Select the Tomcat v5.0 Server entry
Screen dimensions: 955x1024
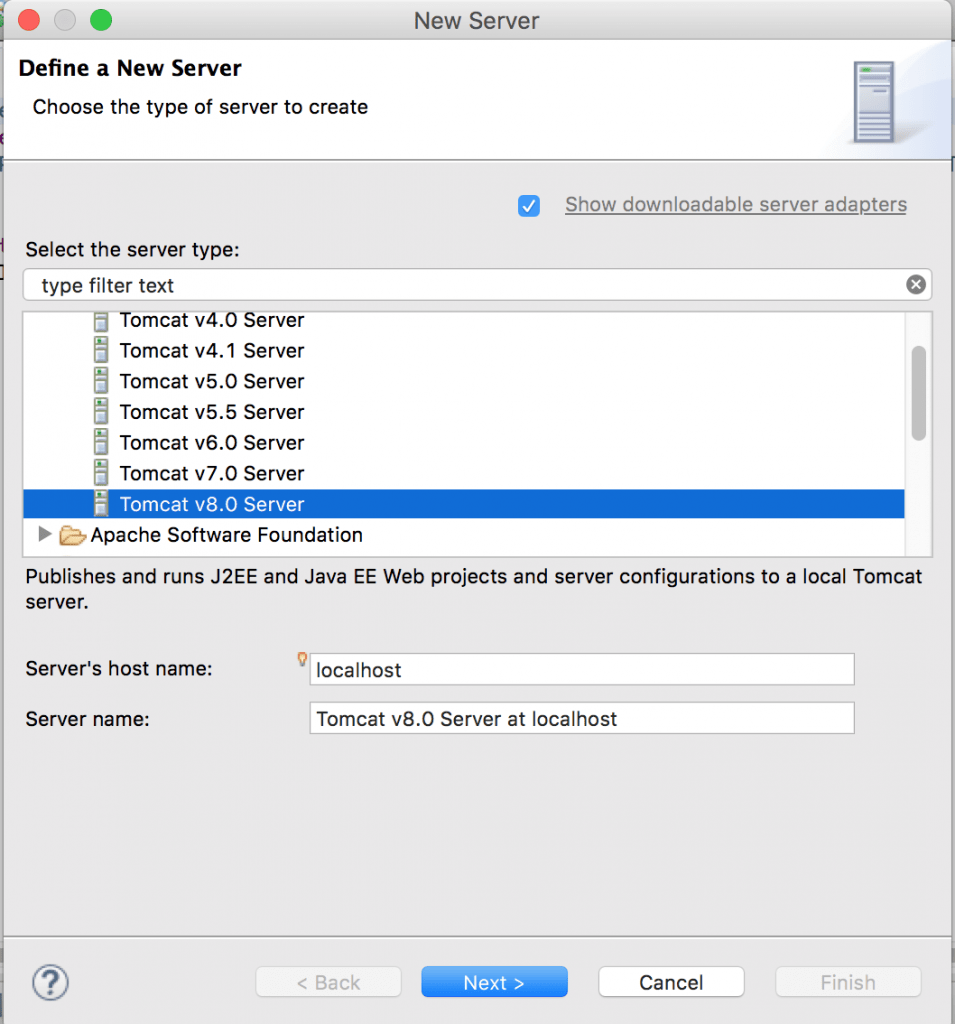[211, 381]
